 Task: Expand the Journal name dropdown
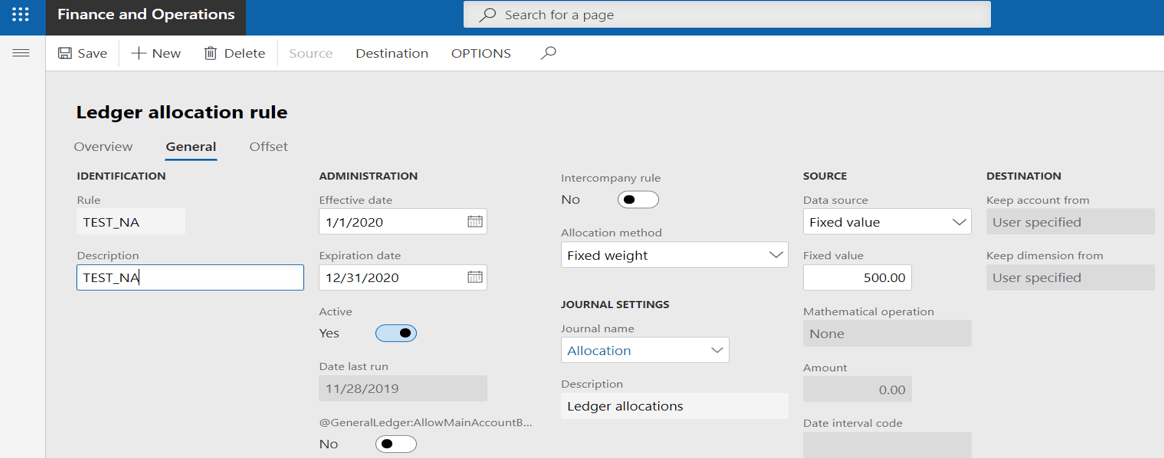point(716,350)
